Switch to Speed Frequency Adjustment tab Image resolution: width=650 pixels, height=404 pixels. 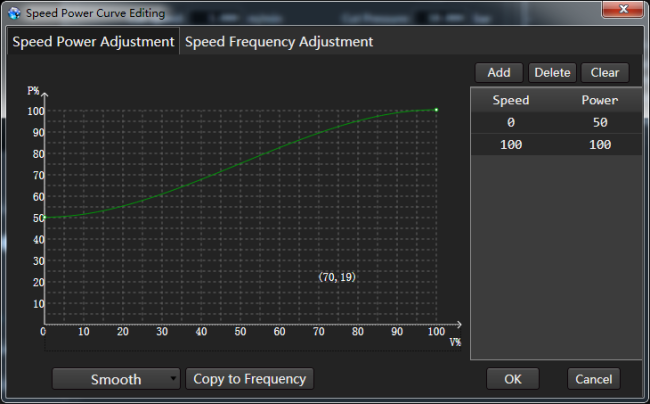(x=279, y=42)
